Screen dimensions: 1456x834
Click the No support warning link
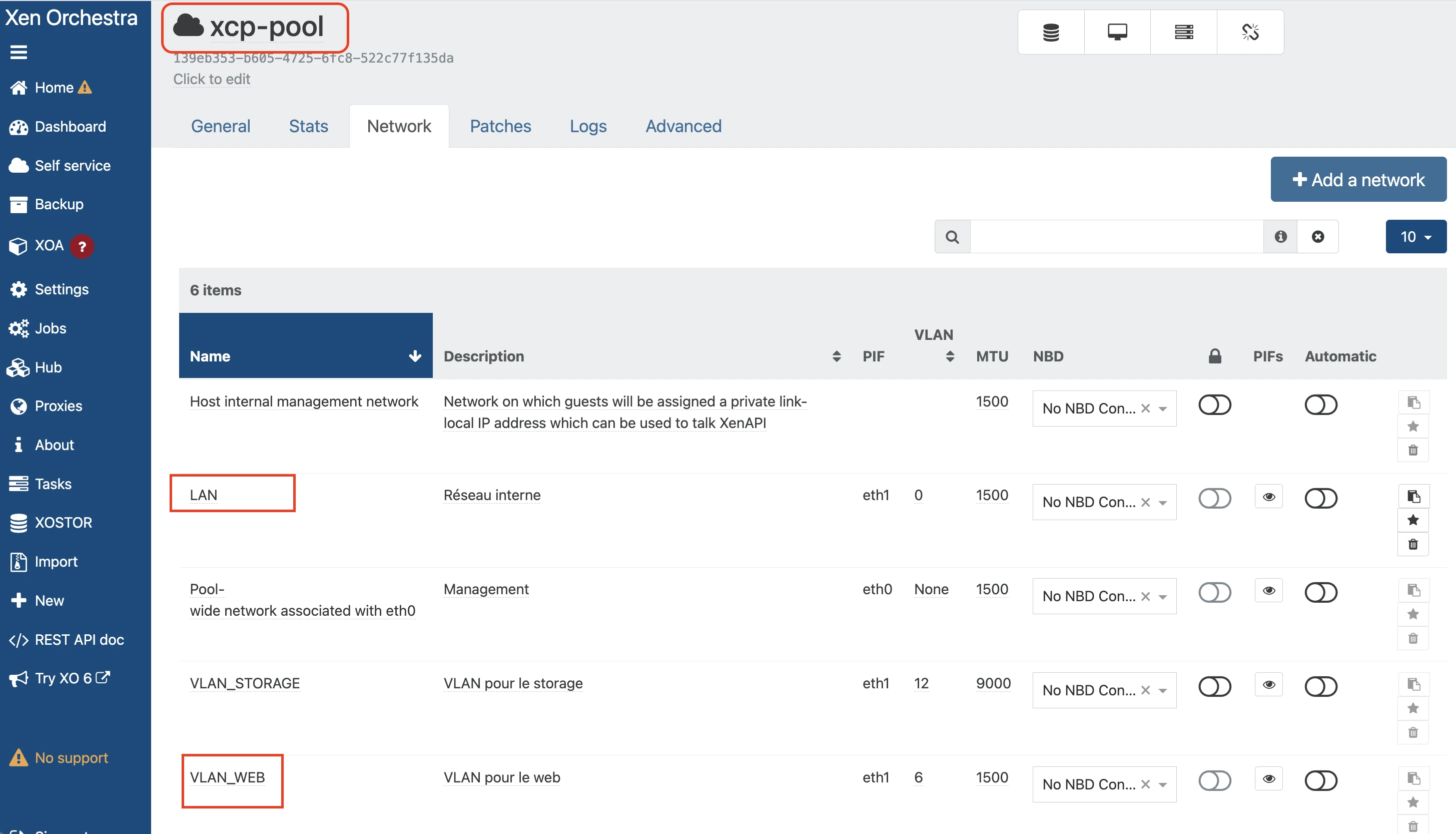59,758
